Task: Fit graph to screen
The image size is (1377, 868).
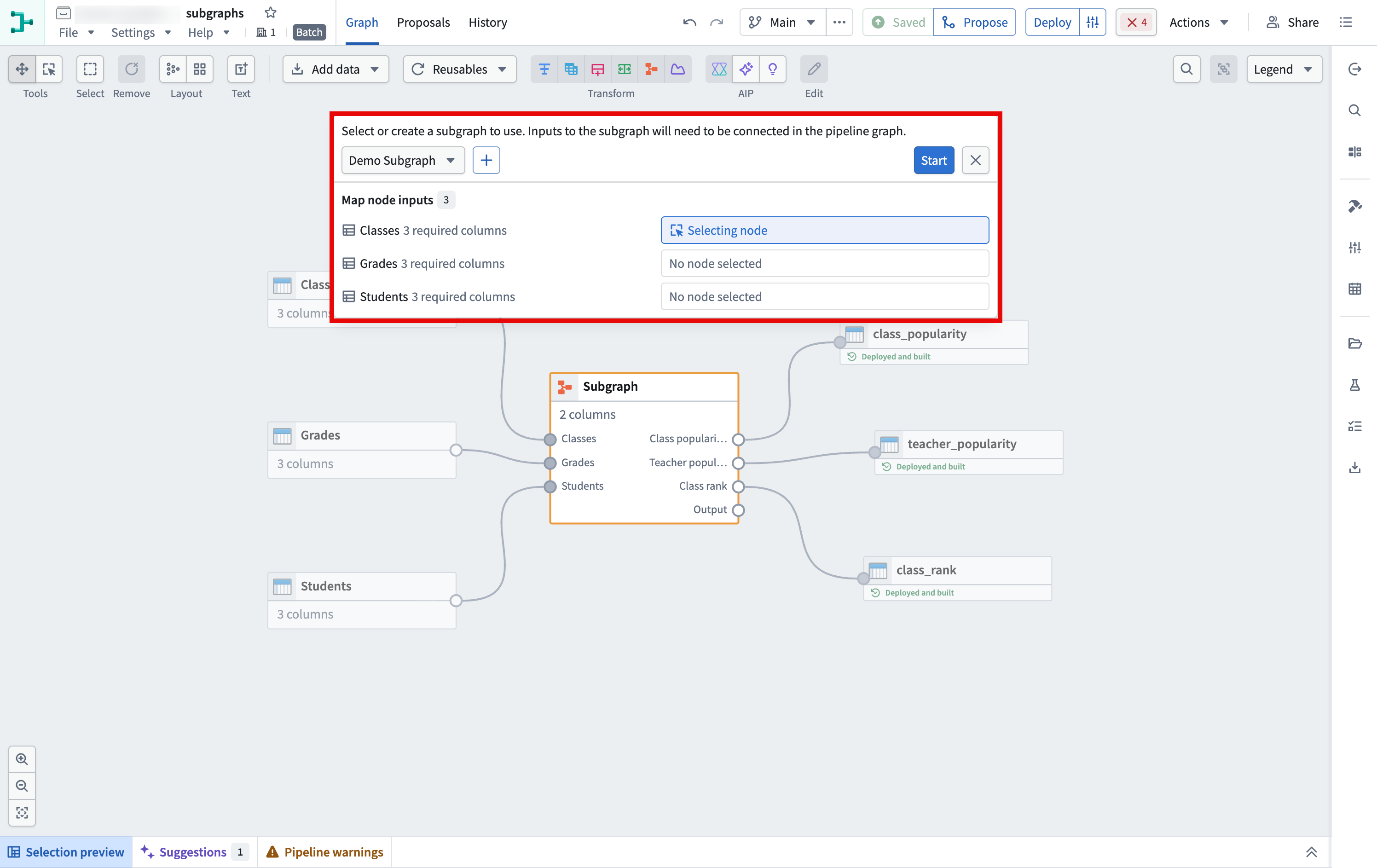Action: (22, 812)
